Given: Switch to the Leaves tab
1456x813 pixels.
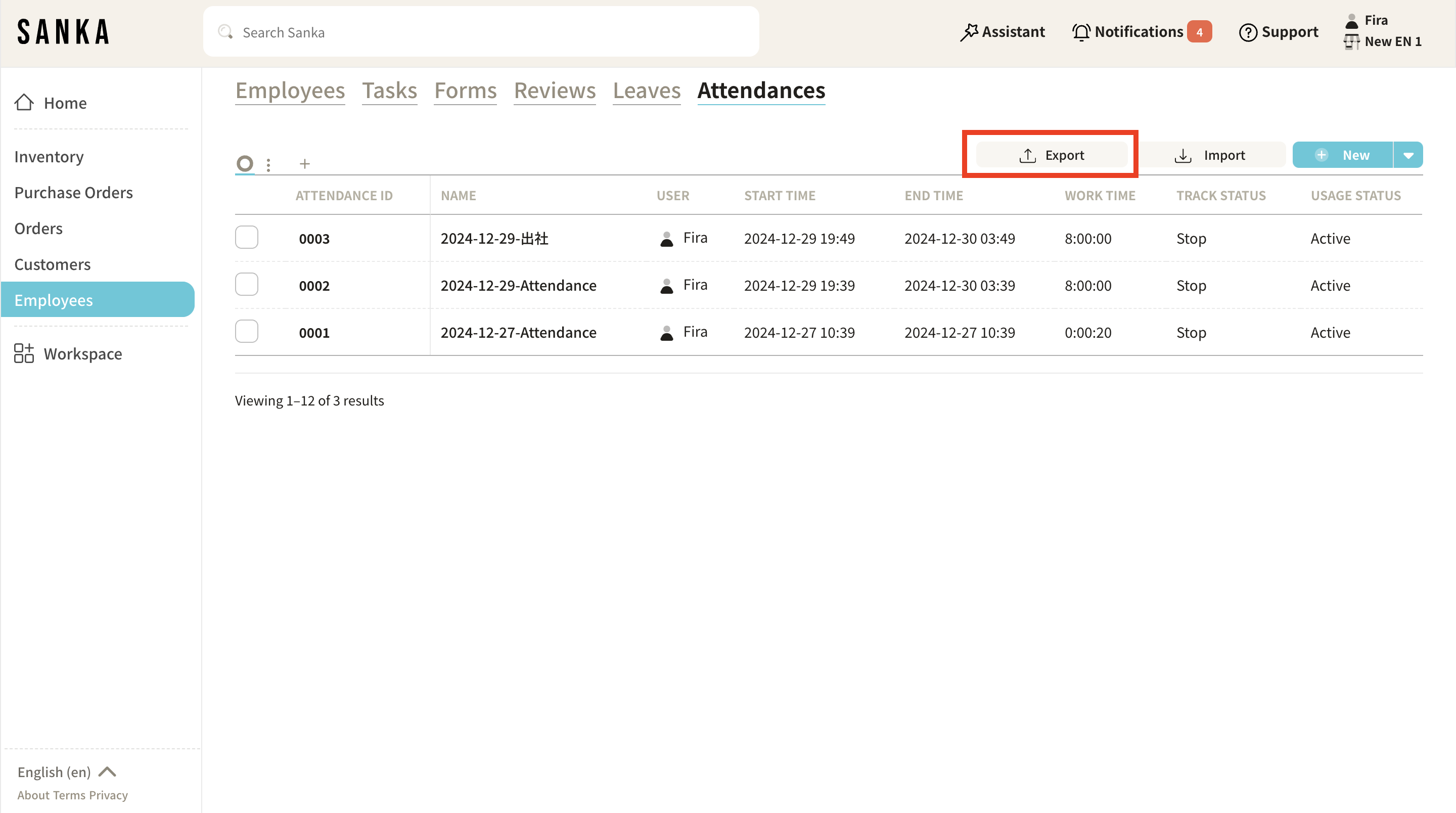Looking at the screenshot, I should 646,91.
